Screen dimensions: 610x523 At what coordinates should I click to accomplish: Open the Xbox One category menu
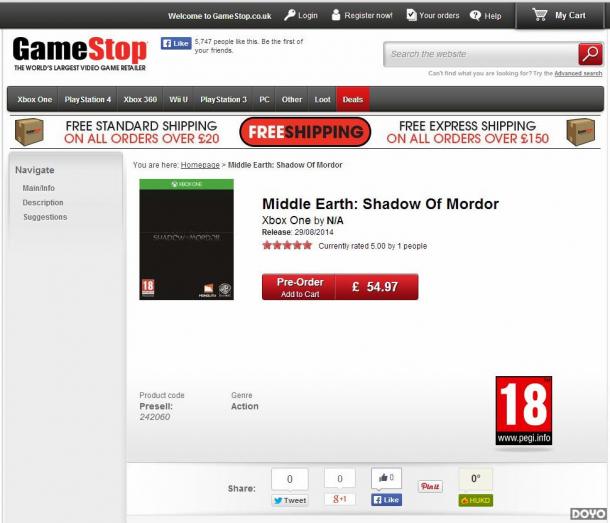[34, 99]
